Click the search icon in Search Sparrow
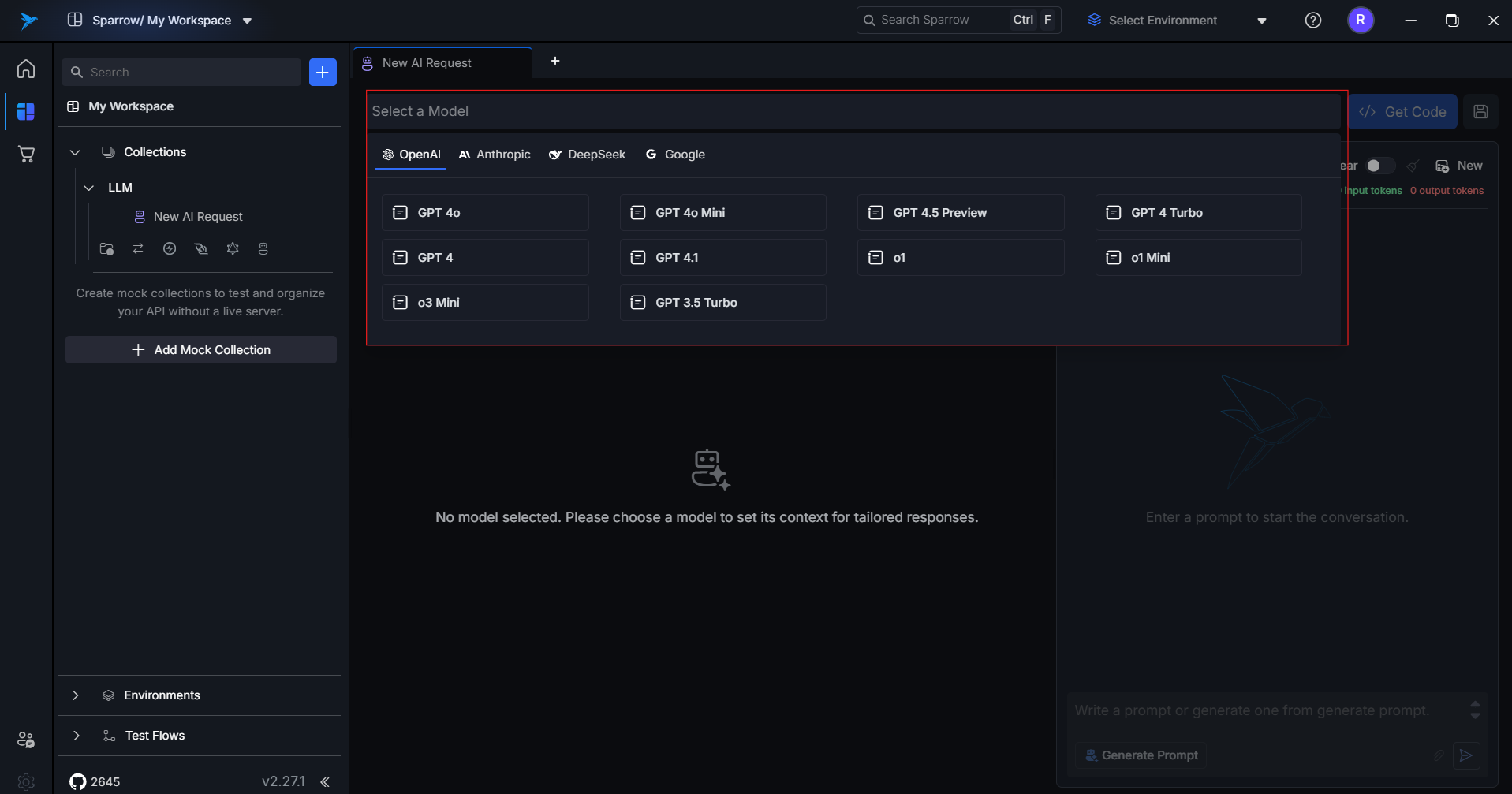 [869, 21]
